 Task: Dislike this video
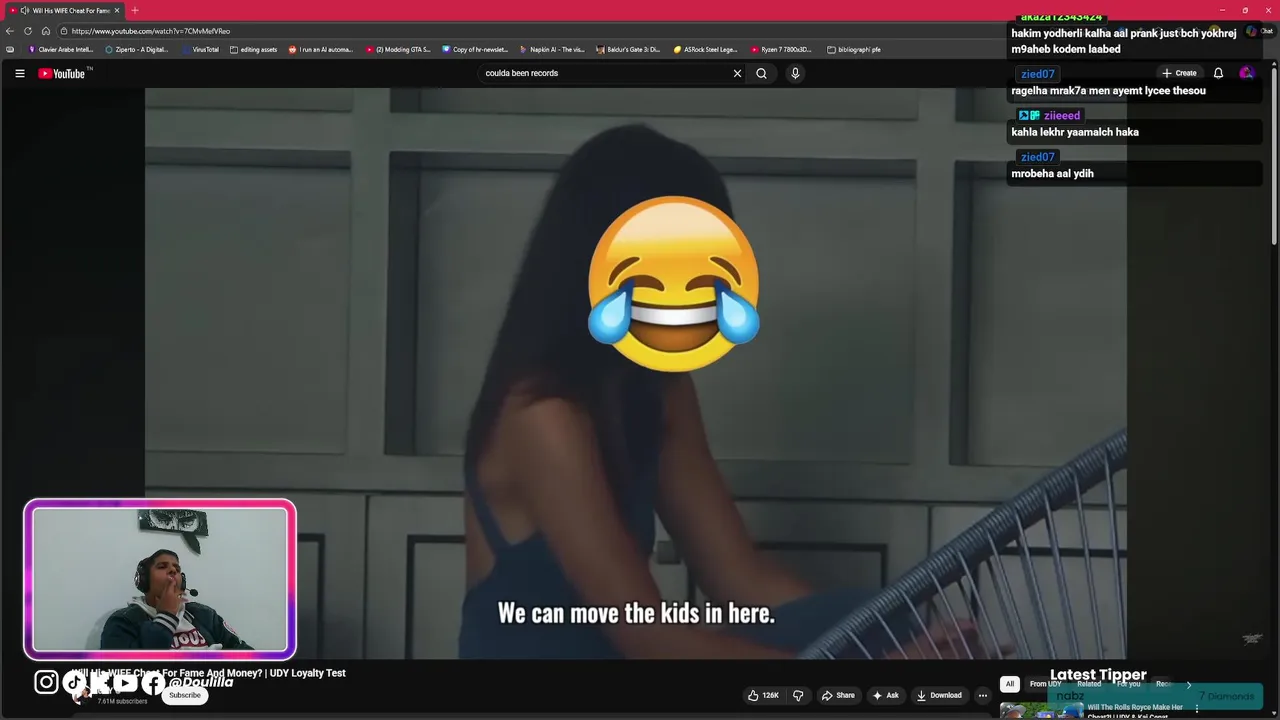(798, 695)
